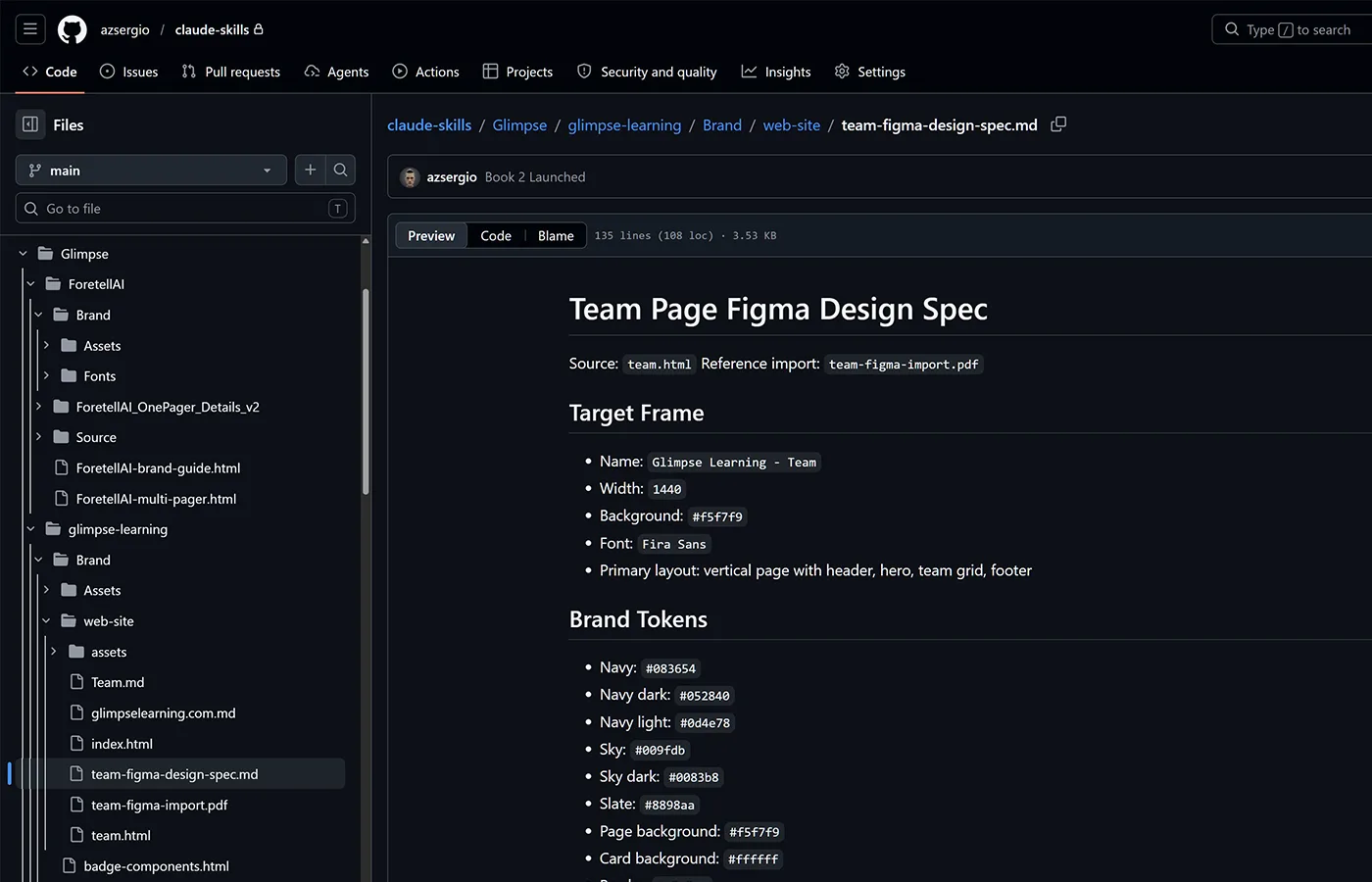This screenshot has height=882, width=1372.
Task: Click the team-figma-import.pdf file icon
Action: click(x=76, y=805)
